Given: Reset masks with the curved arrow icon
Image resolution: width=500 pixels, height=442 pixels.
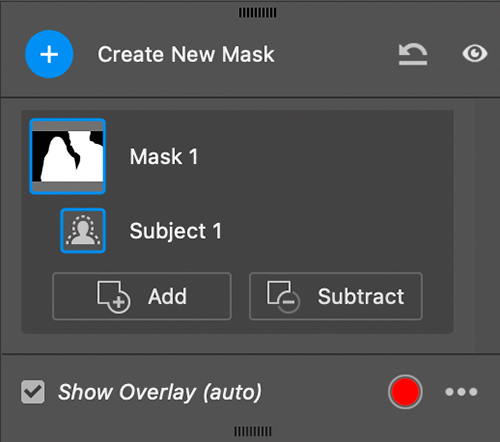Looking at the screenshot, I should [413, 54].
